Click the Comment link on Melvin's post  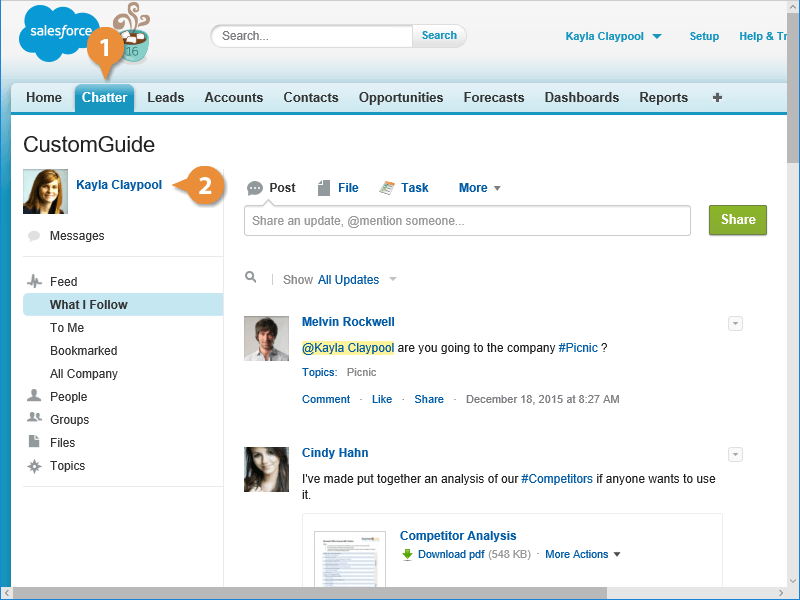pos(325,399)
